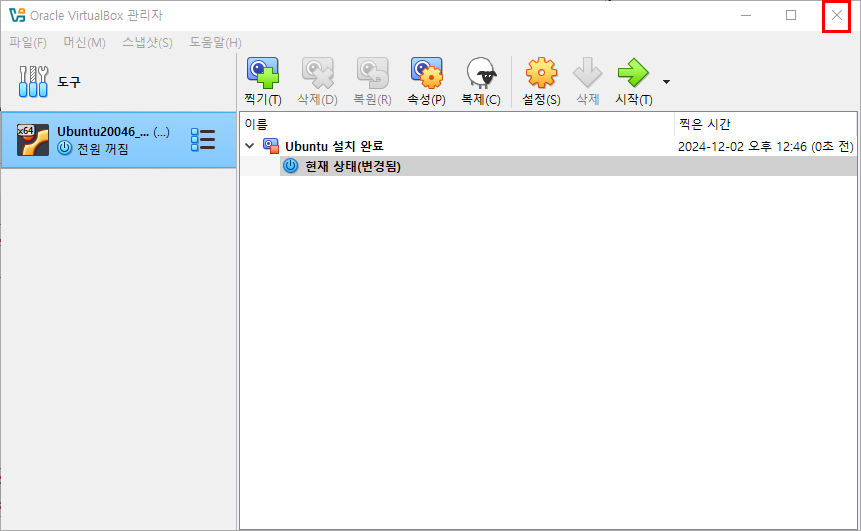
Task: Open the 머신(M) menu
Action: tap(85, 42)
